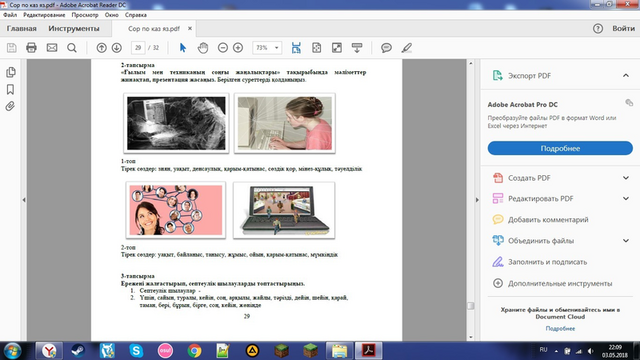
Task: Expand the Объединить файлы section
Action: pyautogui.click(x=626, y=241)
